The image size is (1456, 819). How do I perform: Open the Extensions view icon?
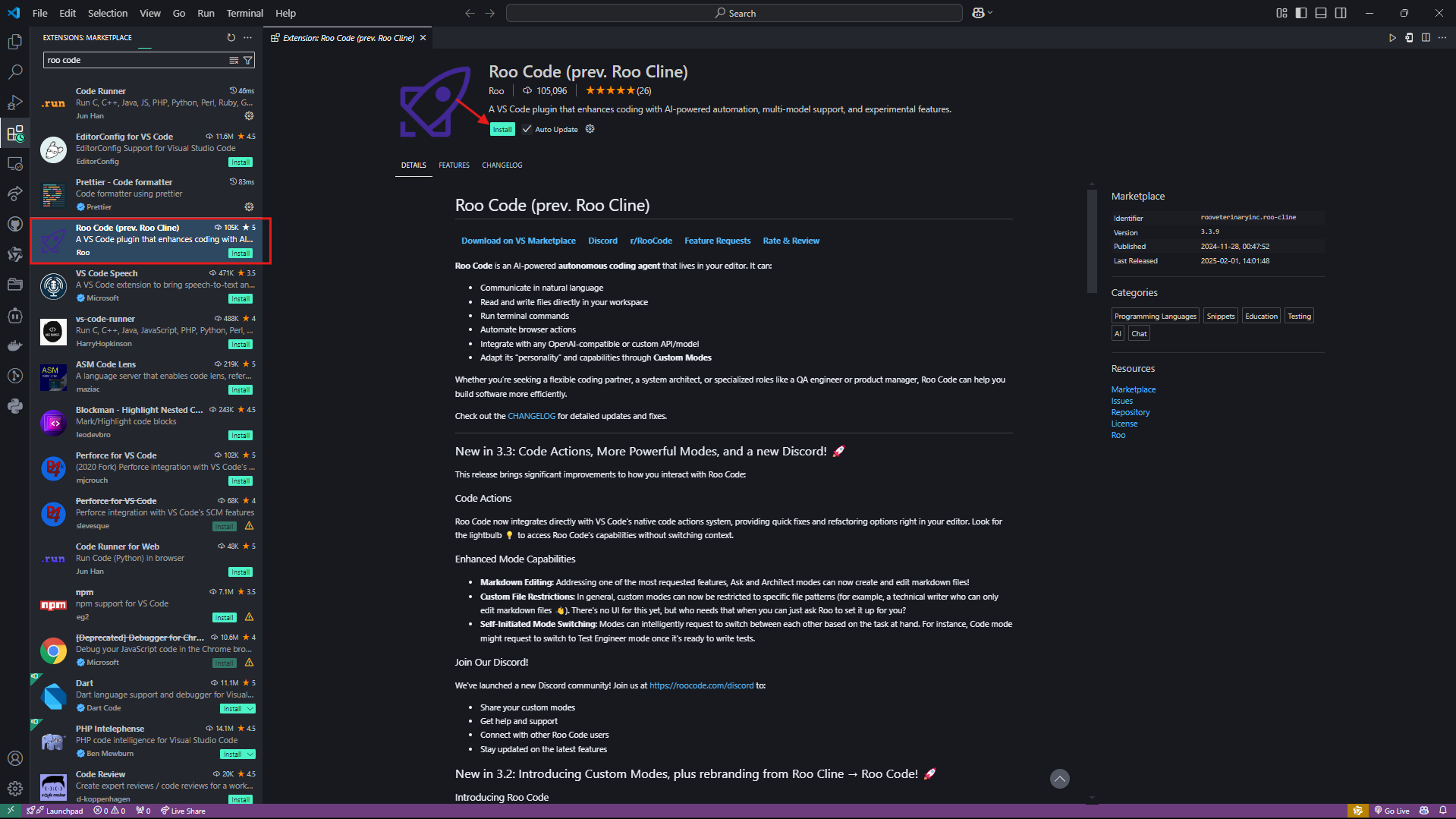point(15,134)
